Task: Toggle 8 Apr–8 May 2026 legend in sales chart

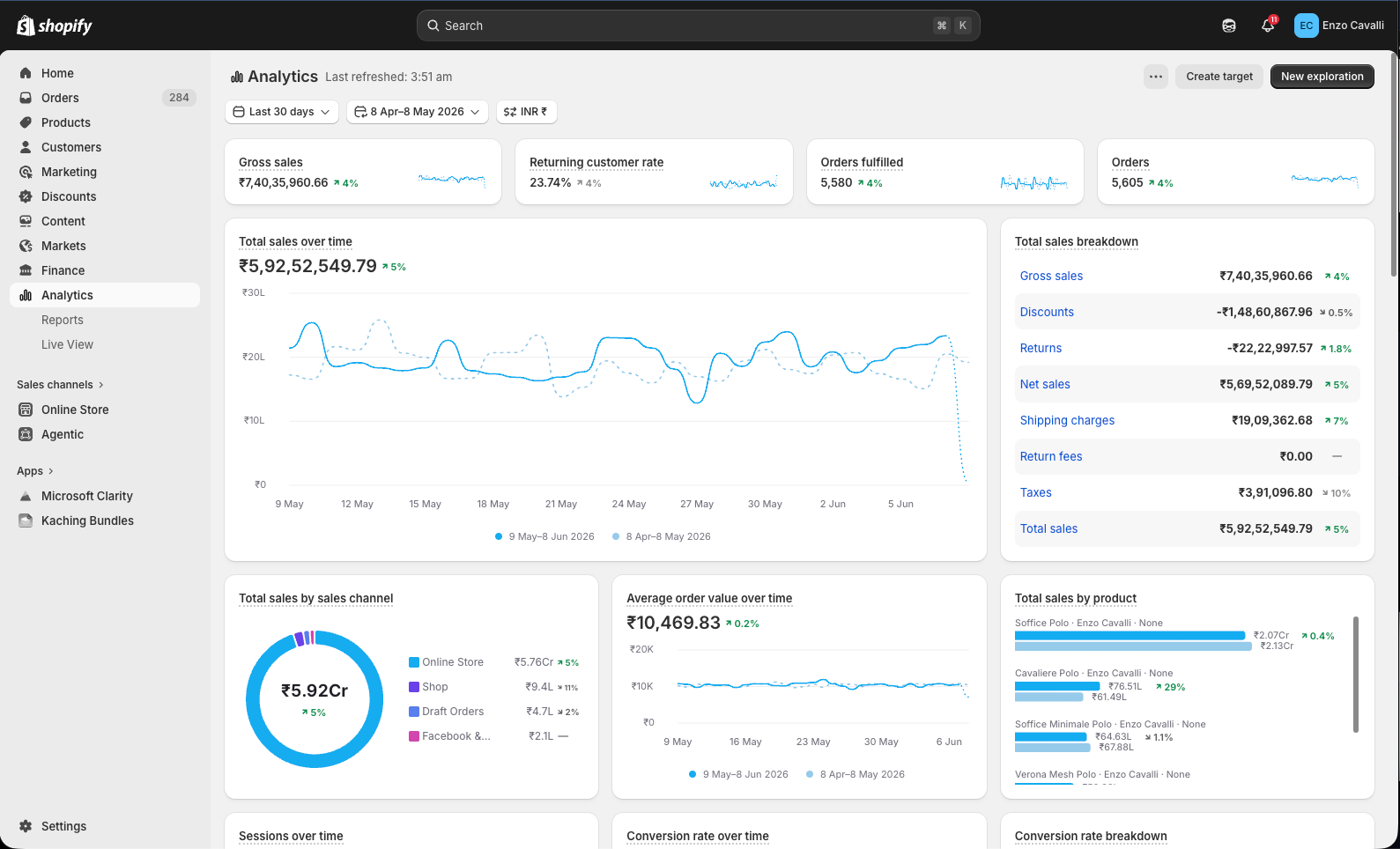Action: pyautogui.click(x=661, y=536)
